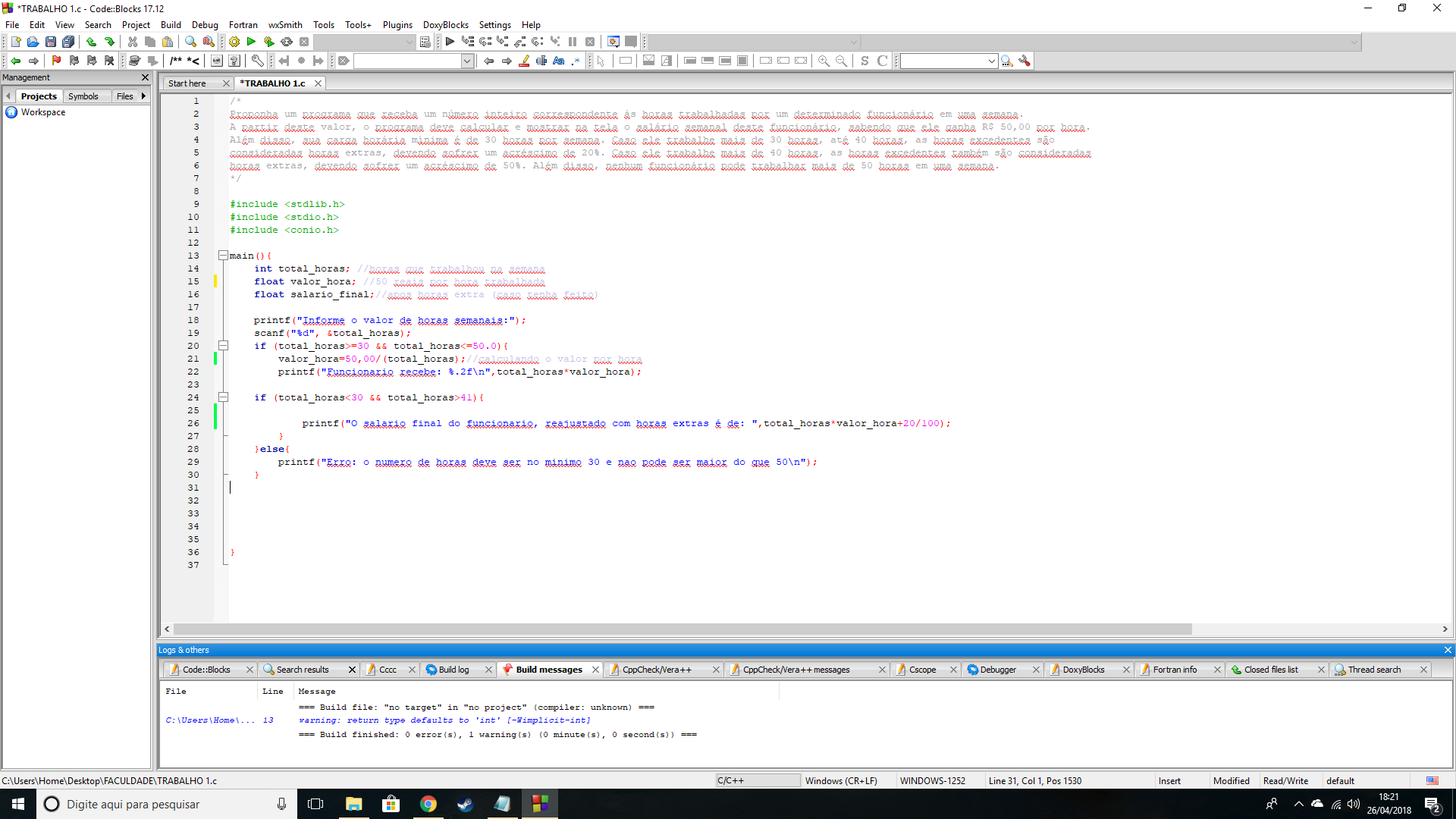This screenshot has width=1456, height=819.
Task: Select the Symbols tab in Management
Action: (x=83, y=96)
